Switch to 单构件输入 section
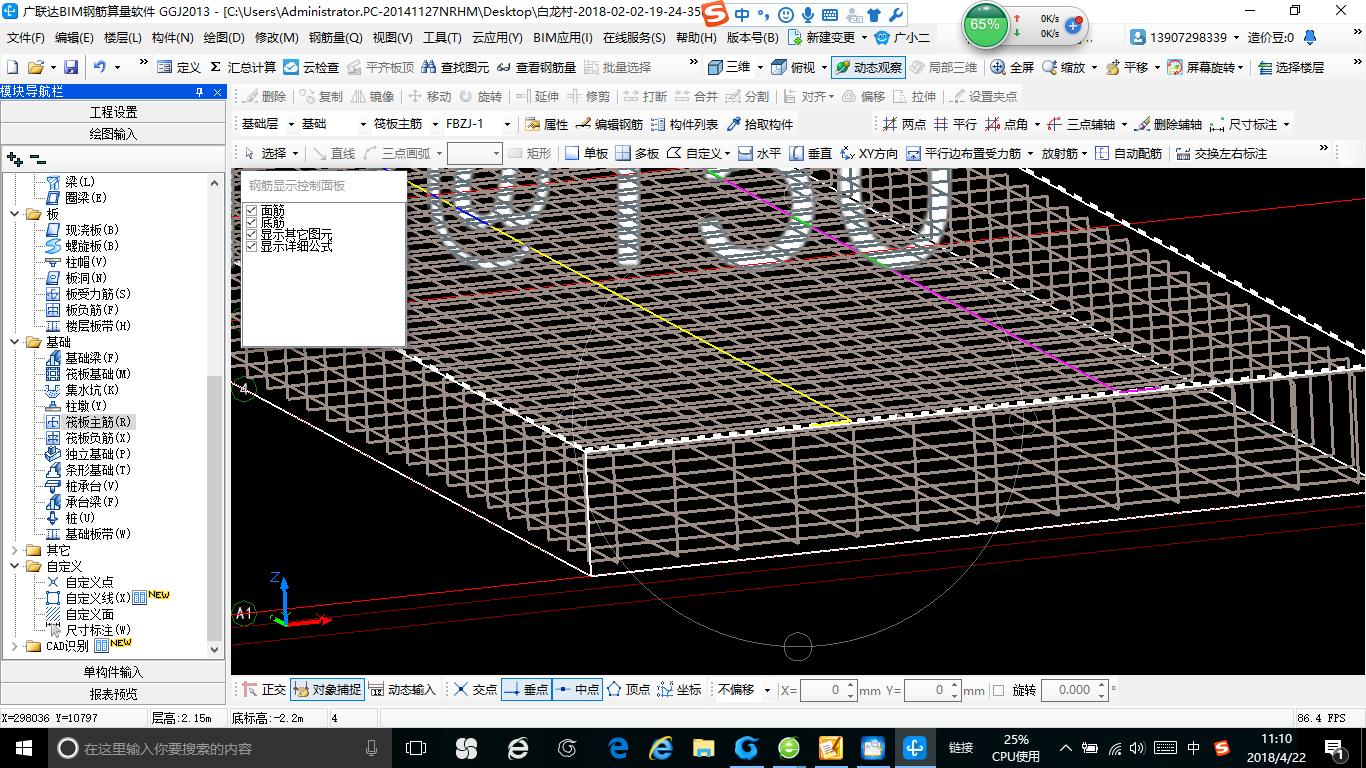The height and width of the screenshot is (768, 1366). [113, 672]
